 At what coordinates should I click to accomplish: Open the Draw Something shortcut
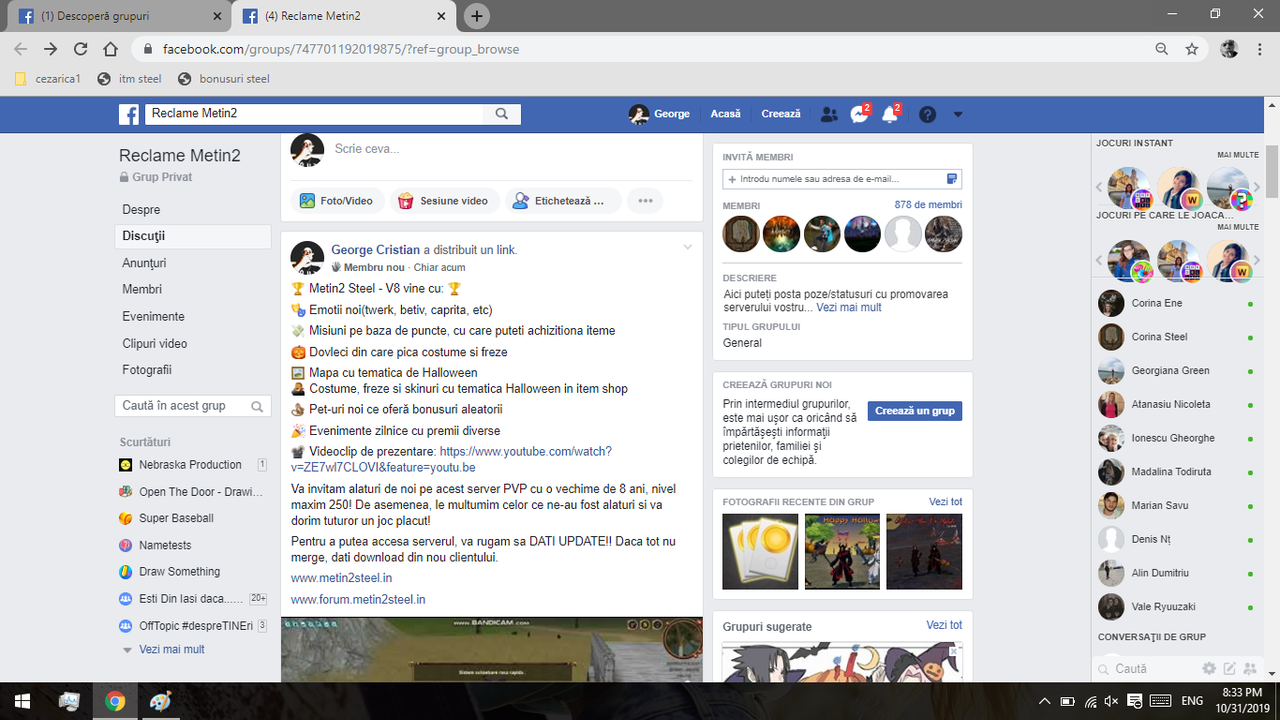[x=179, y=572]
